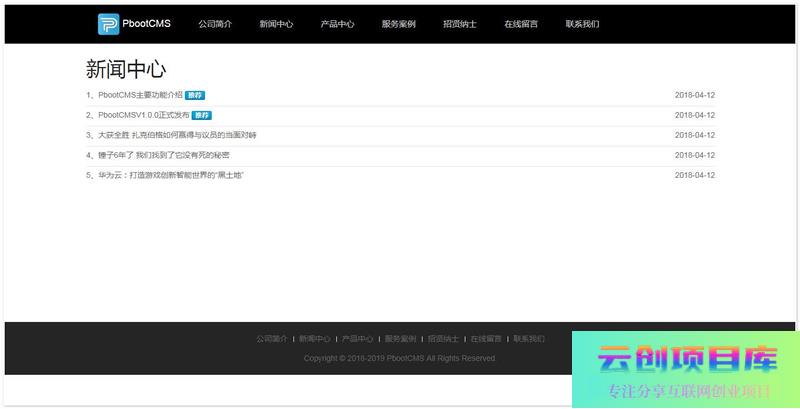The height and width of the screenshot is (409, 800).
Task: Open 服务案例 in the header menu
Action: point(398,24)
